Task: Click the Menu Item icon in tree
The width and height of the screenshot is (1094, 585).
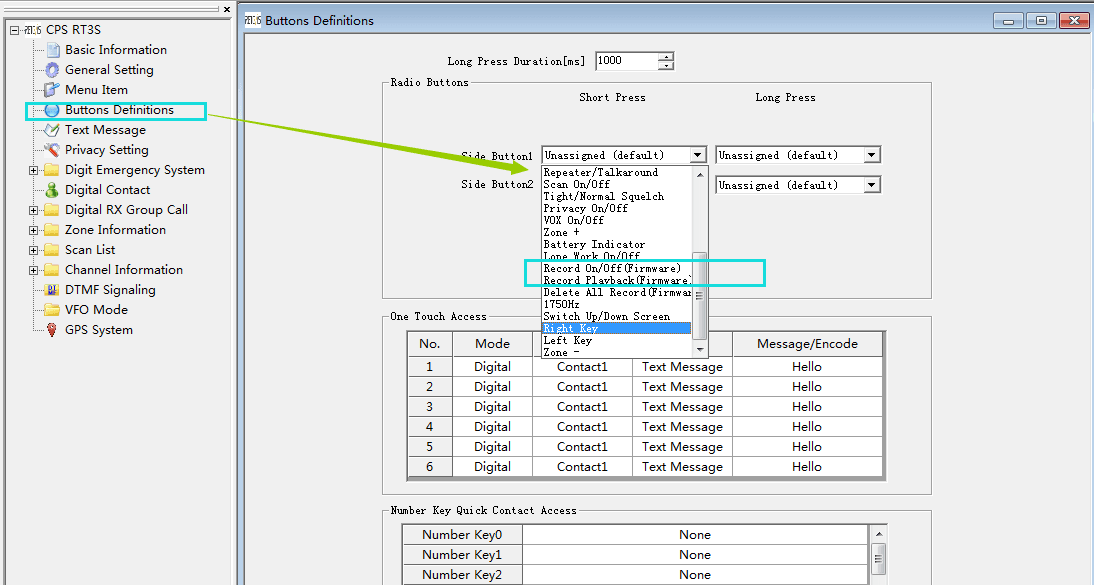Action: pyautogui.click(x=52, y=90)
